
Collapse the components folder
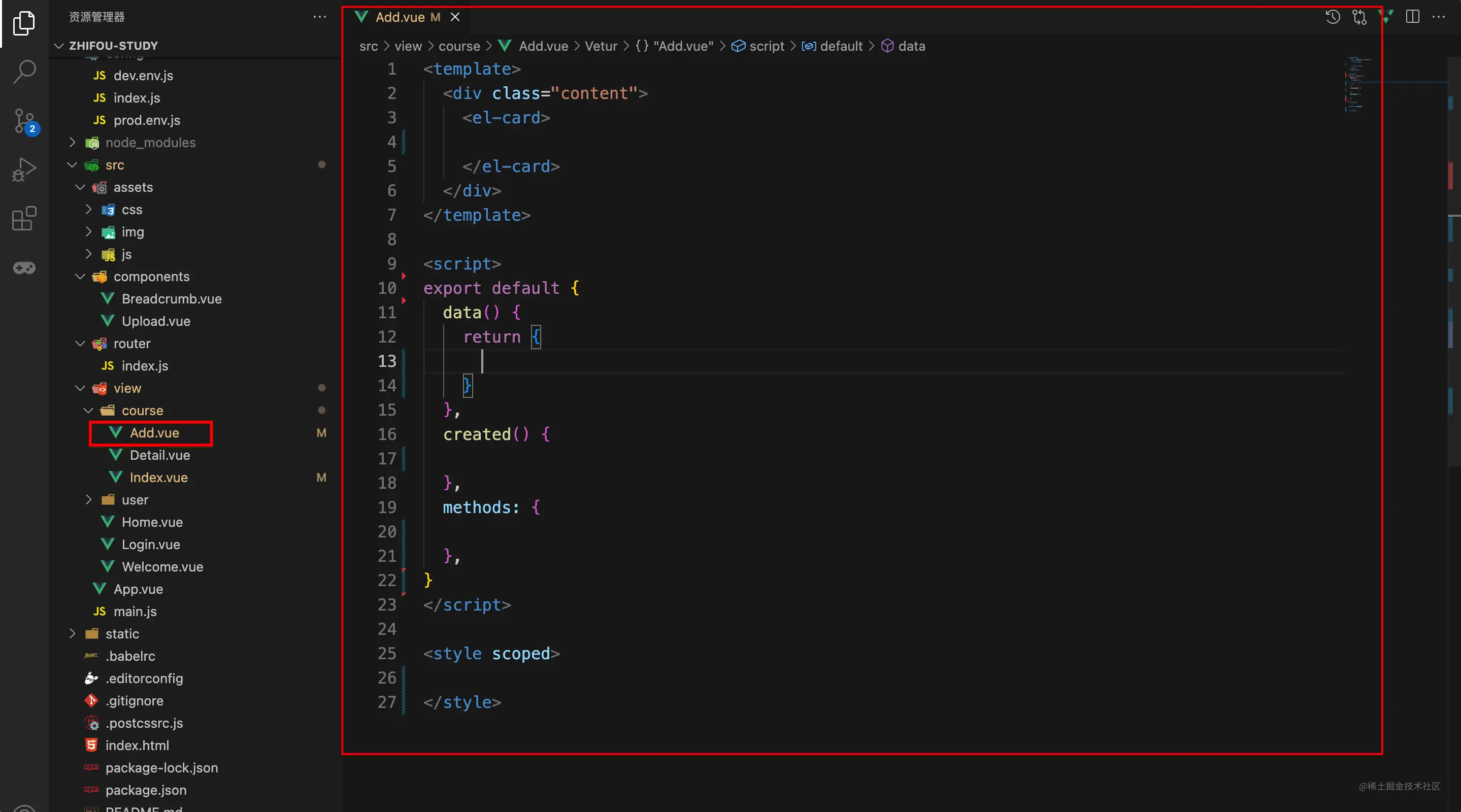point(151,277)
